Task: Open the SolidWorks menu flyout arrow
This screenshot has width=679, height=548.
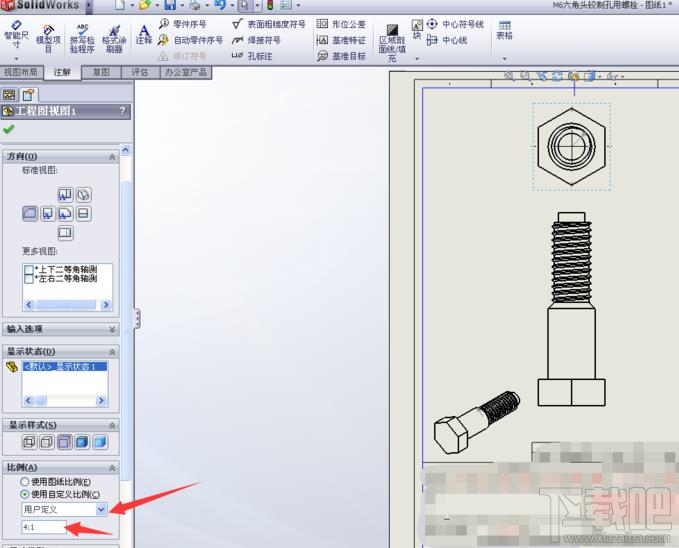Action: 89,5
